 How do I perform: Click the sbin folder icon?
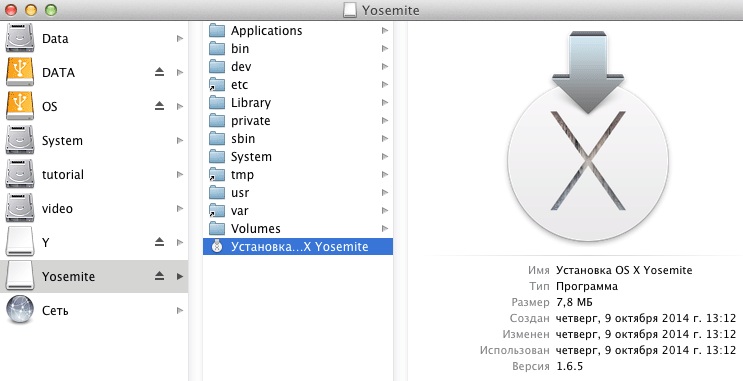[x=217, y=138]
